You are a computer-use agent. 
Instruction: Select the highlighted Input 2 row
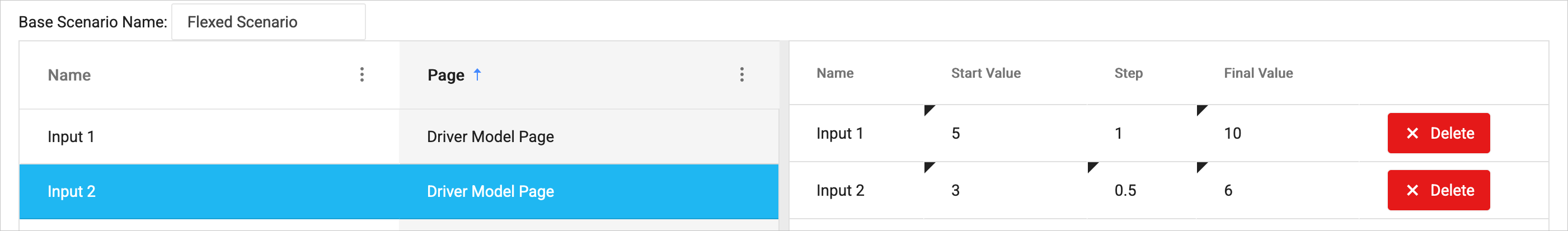(72, 191)
